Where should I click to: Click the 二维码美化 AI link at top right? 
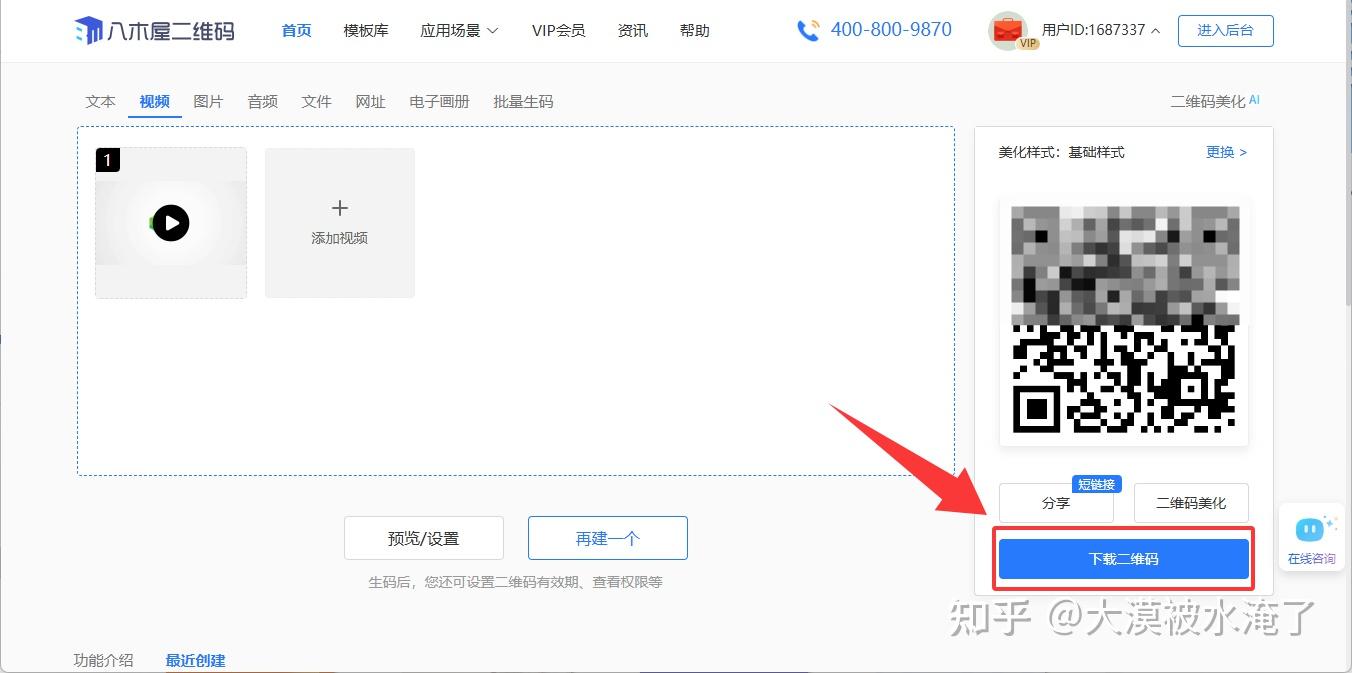[x=1215, y=102]
